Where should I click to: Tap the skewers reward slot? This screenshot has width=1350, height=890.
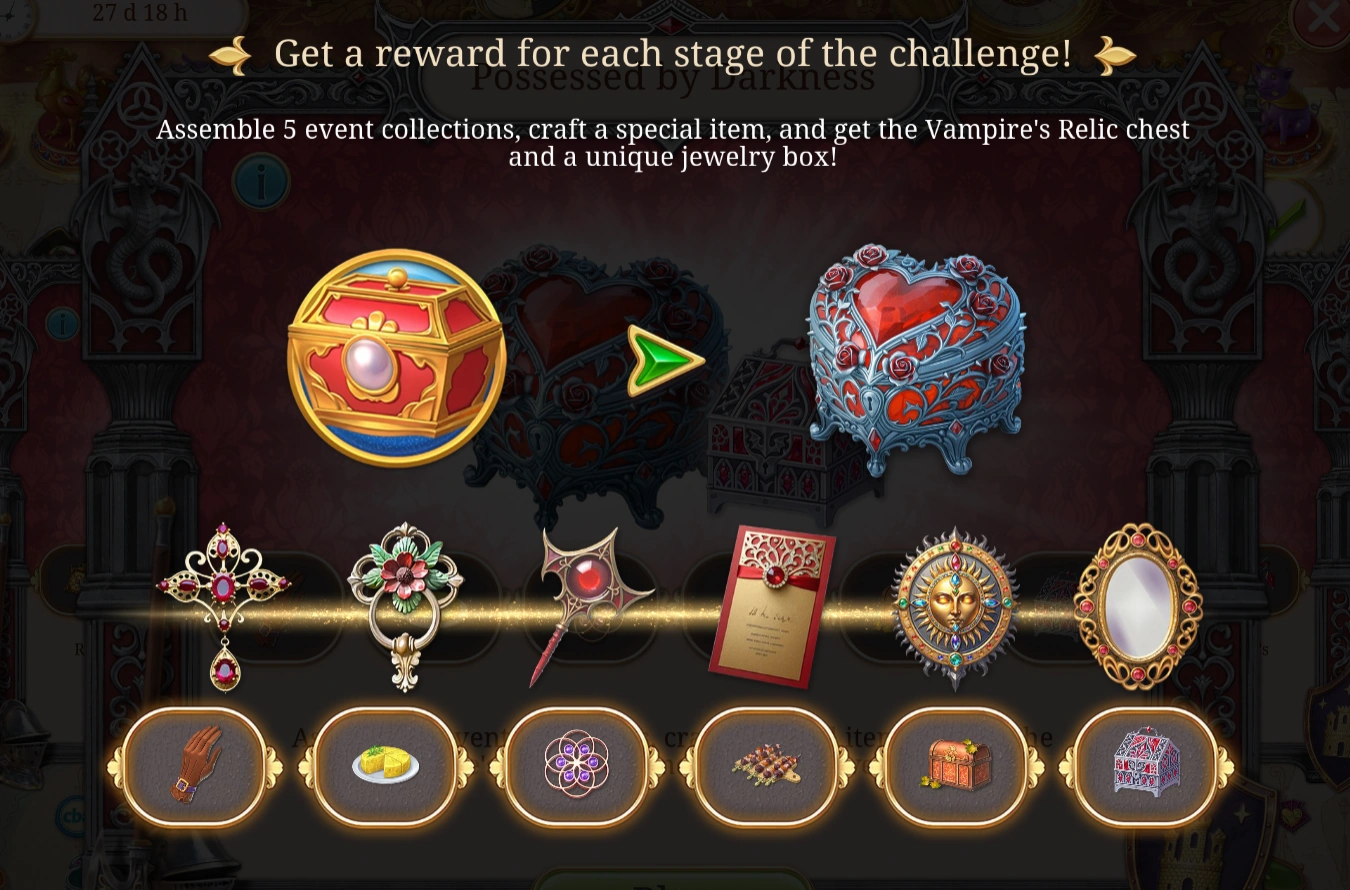tap(765, 766)
